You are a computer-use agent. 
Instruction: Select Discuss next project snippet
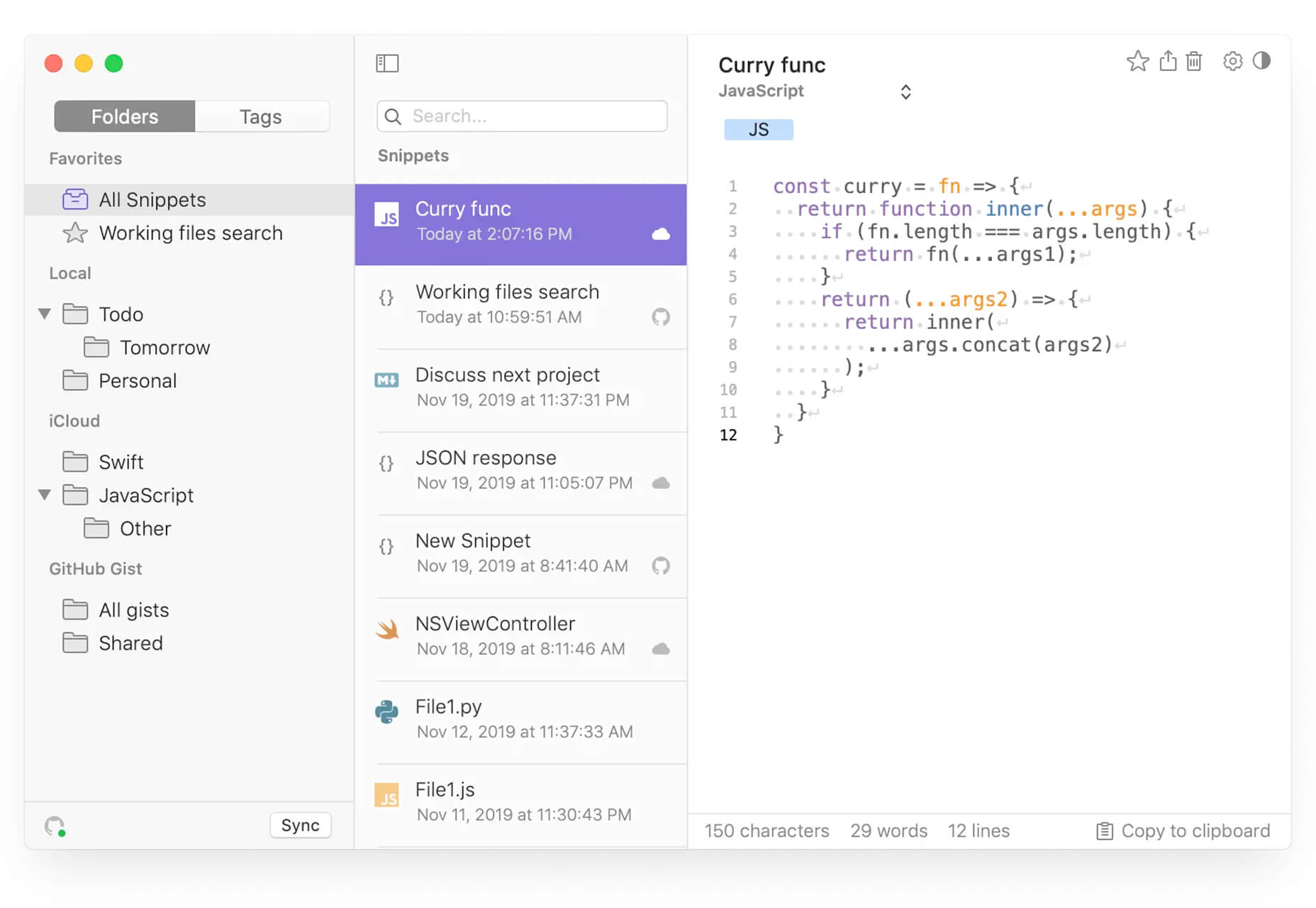click(521, 390)
